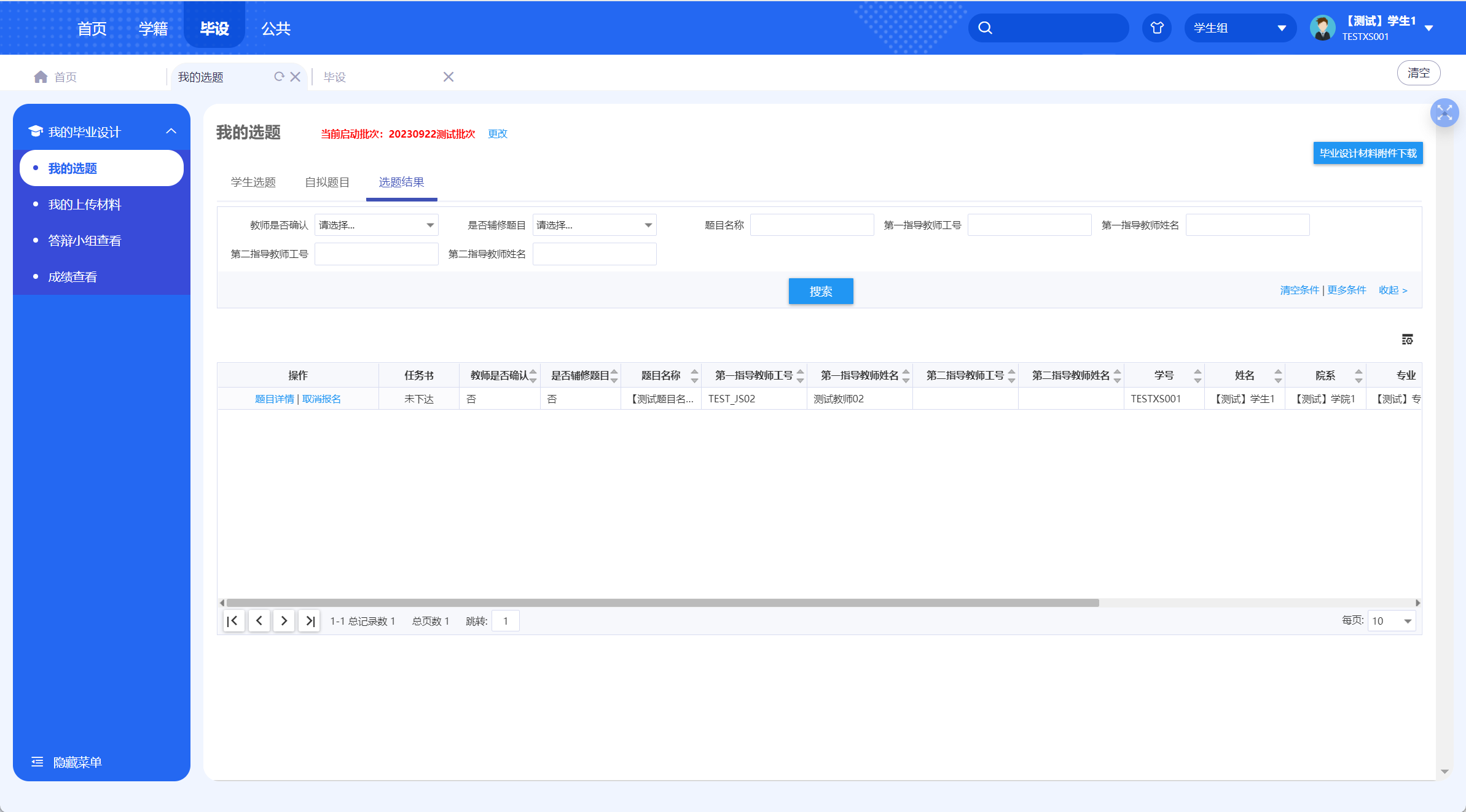Click the 隐藏菜单 hide menu icon
This screenshot has height=812, width=1466.
(x=37, y=762)
